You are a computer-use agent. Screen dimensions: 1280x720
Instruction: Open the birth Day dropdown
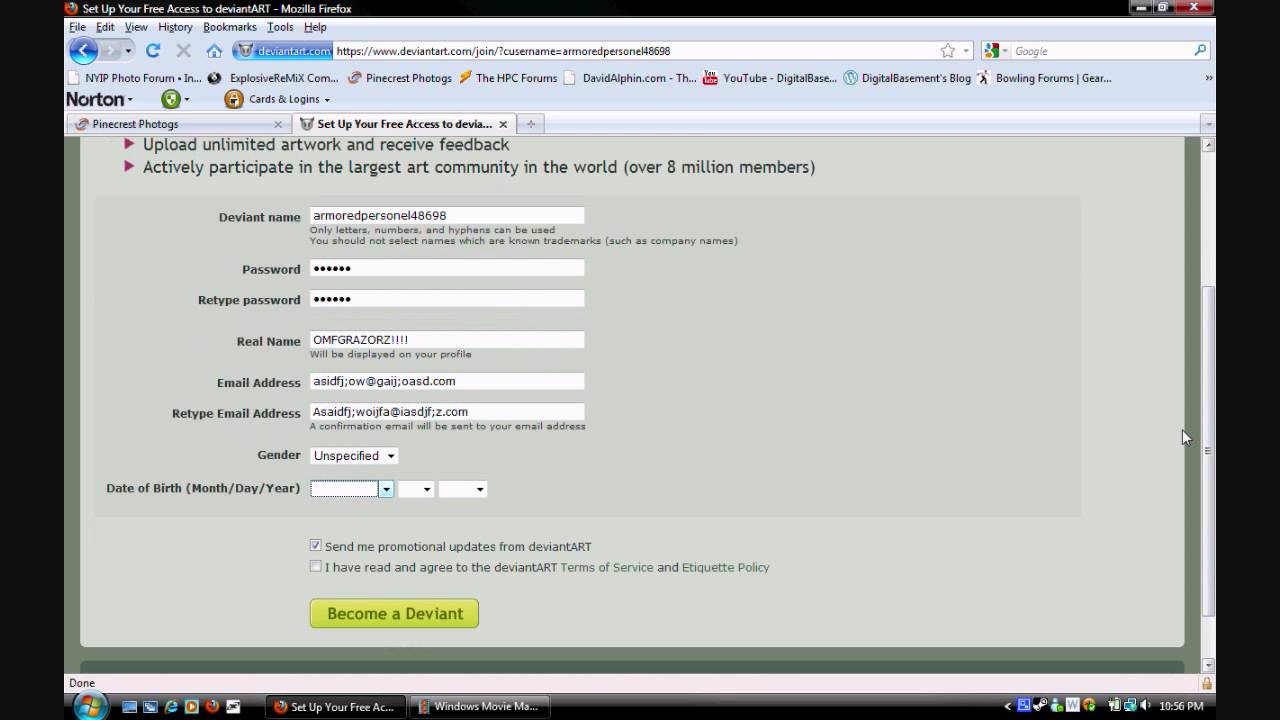(x=416, y=489)
